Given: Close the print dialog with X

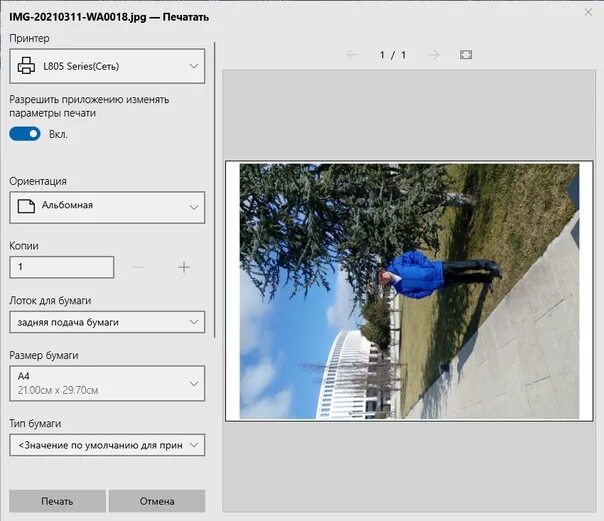Looking at the screenshot, I should 588,12.
